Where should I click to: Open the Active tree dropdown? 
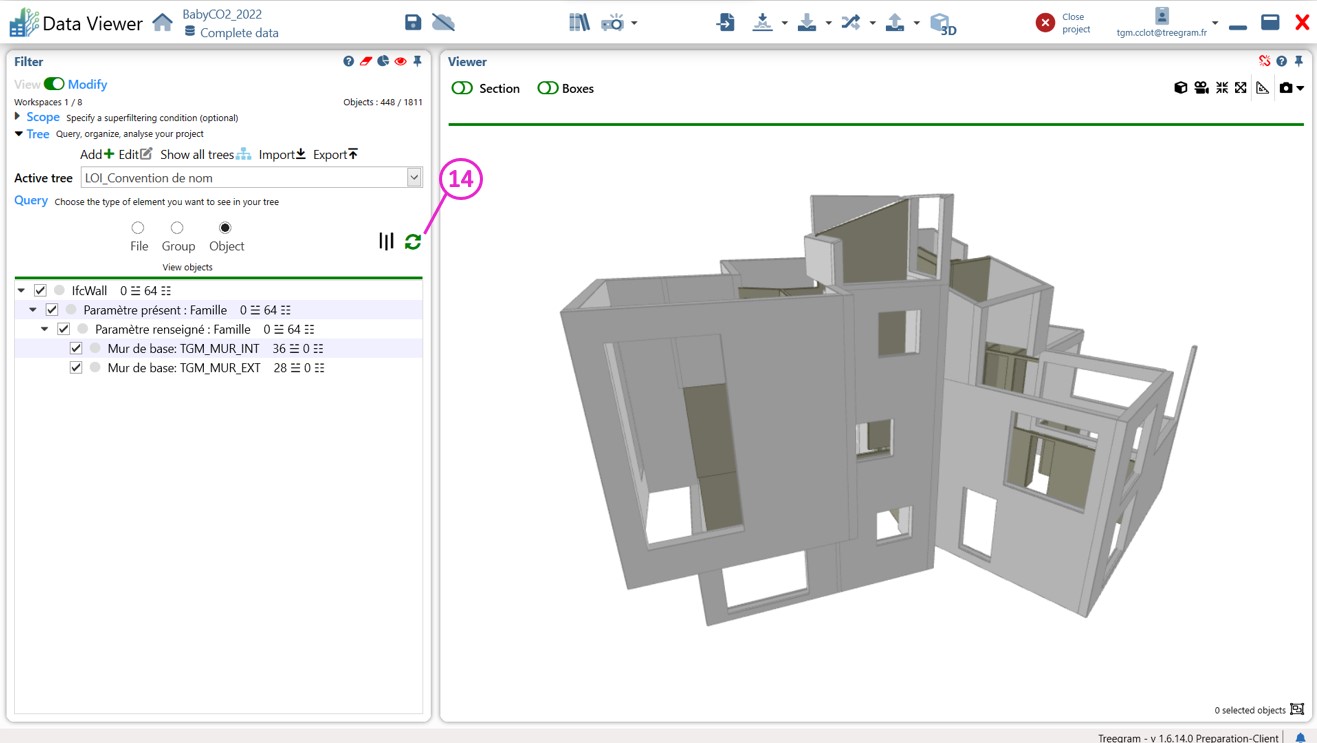(414, 178)
